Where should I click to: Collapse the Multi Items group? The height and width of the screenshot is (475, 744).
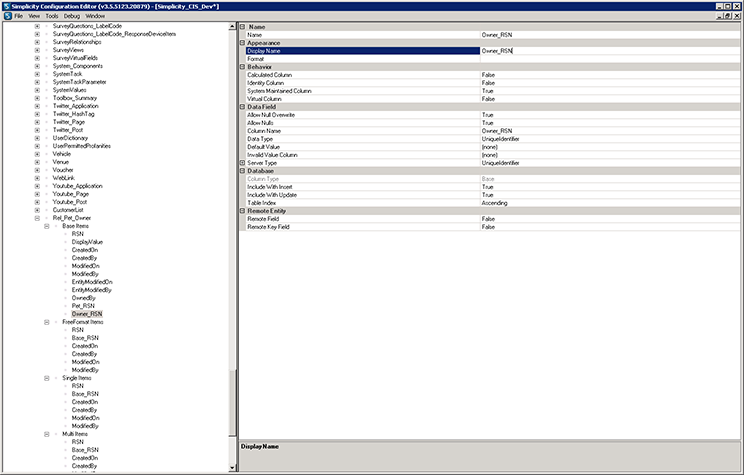pos(46,434)
